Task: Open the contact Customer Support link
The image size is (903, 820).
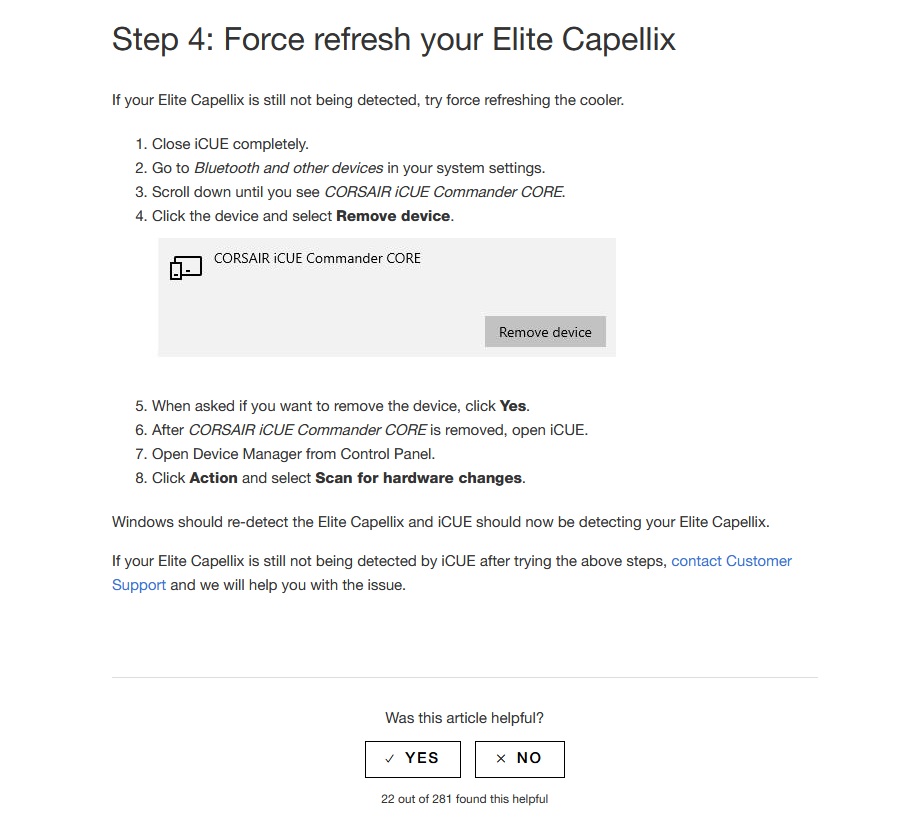Action: [x=731, y=561]
